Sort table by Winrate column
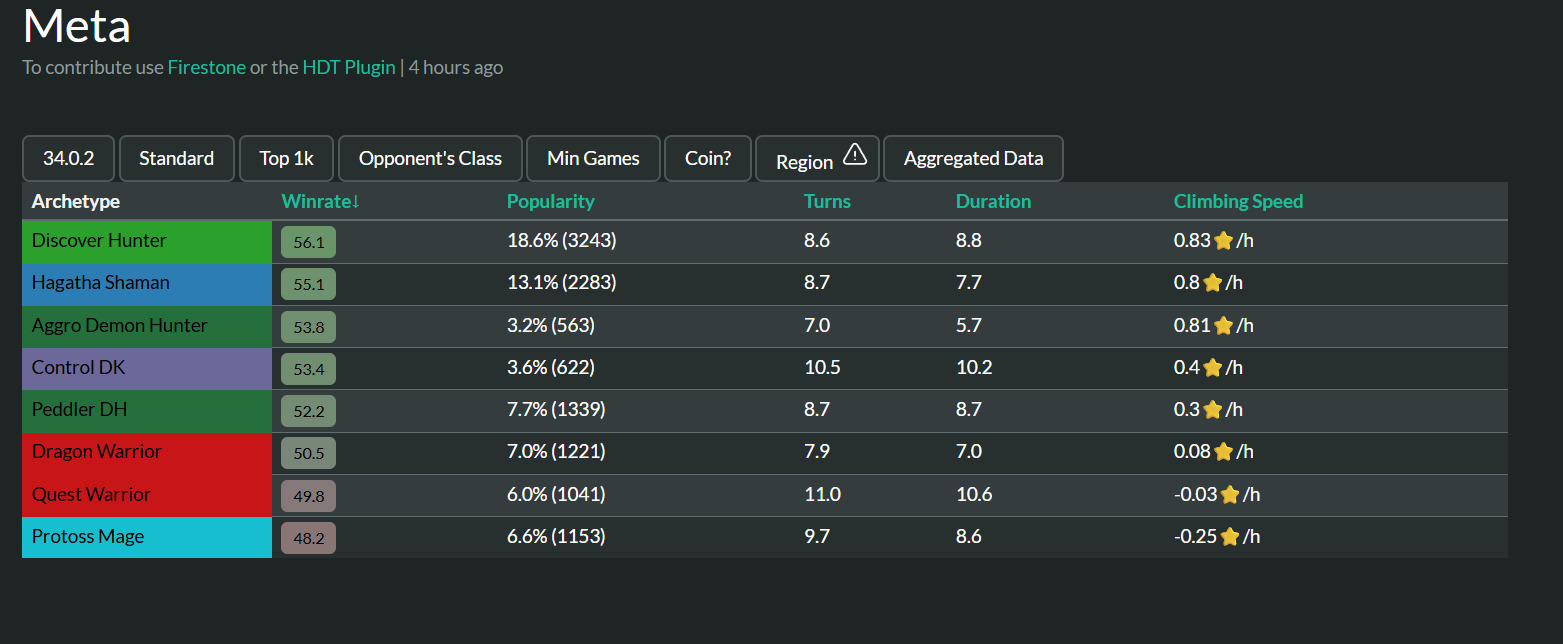Viewport: 1563px width, 644px height. coord(320,201)
